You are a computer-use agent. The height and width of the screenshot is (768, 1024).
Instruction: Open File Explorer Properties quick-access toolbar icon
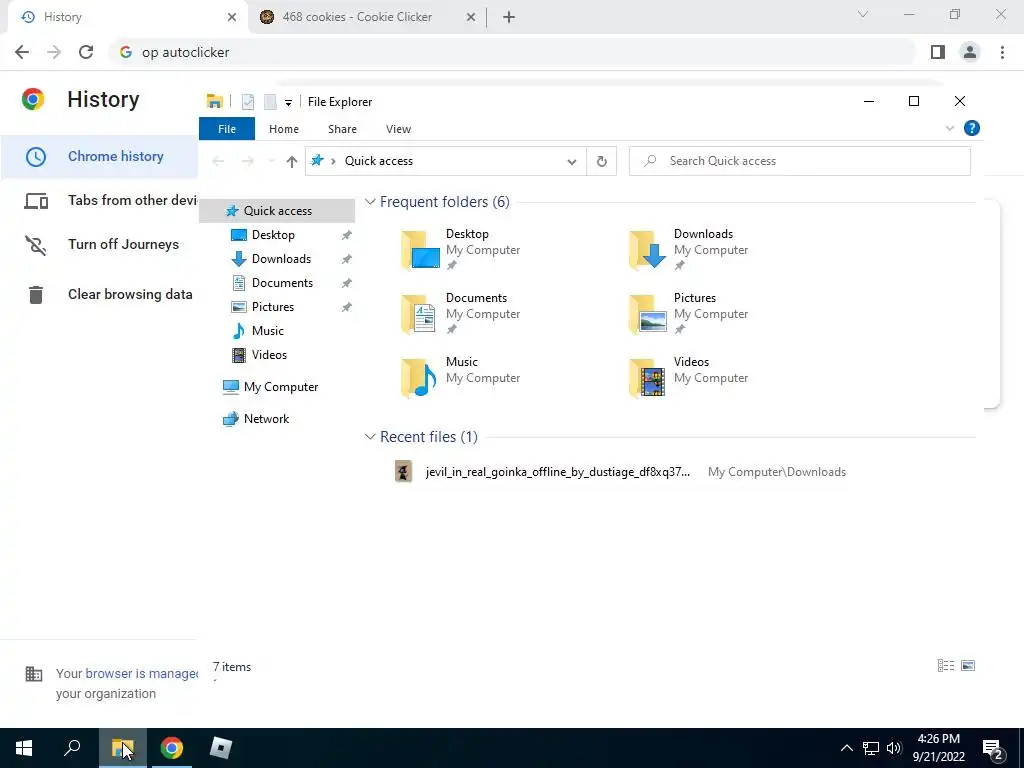248,102
